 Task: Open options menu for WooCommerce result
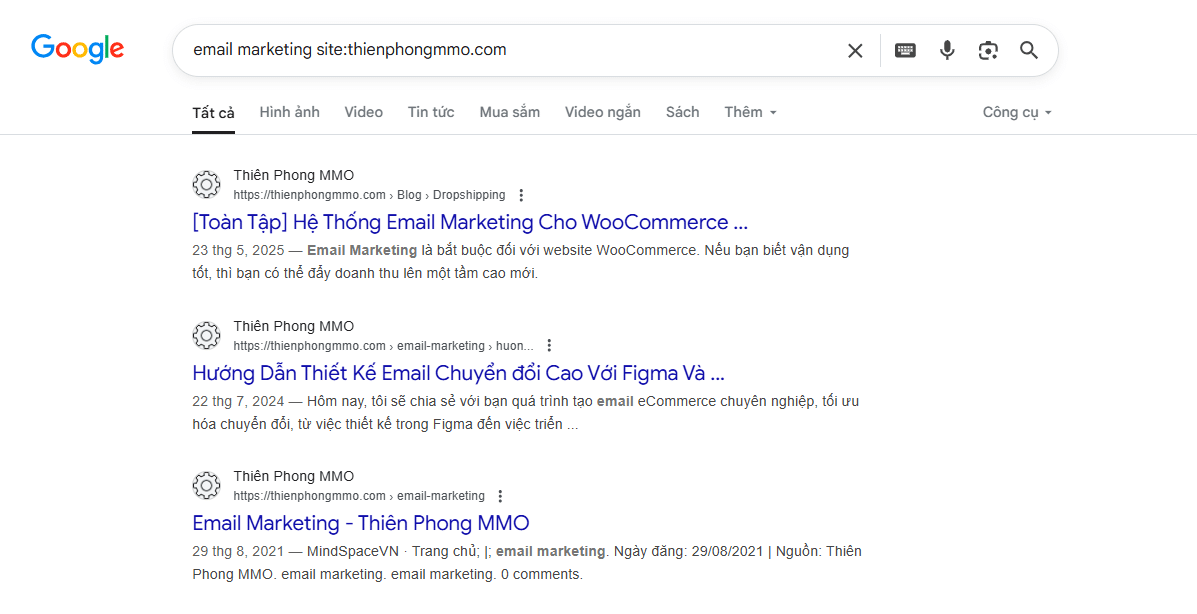click(x=521, y=195)
